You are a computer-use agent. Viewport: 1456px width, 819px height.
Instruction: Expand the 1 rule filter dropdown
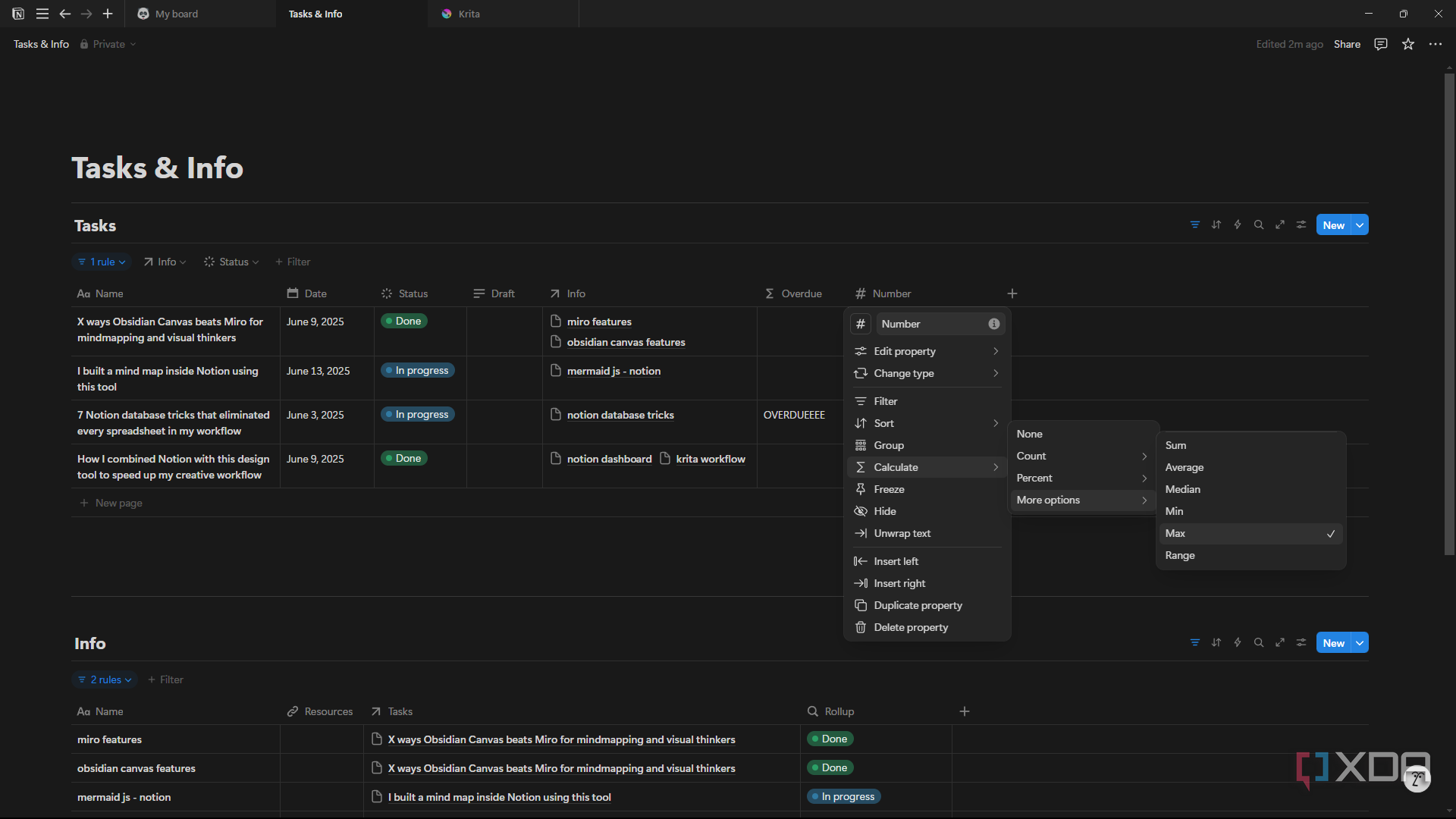point(102,262)
